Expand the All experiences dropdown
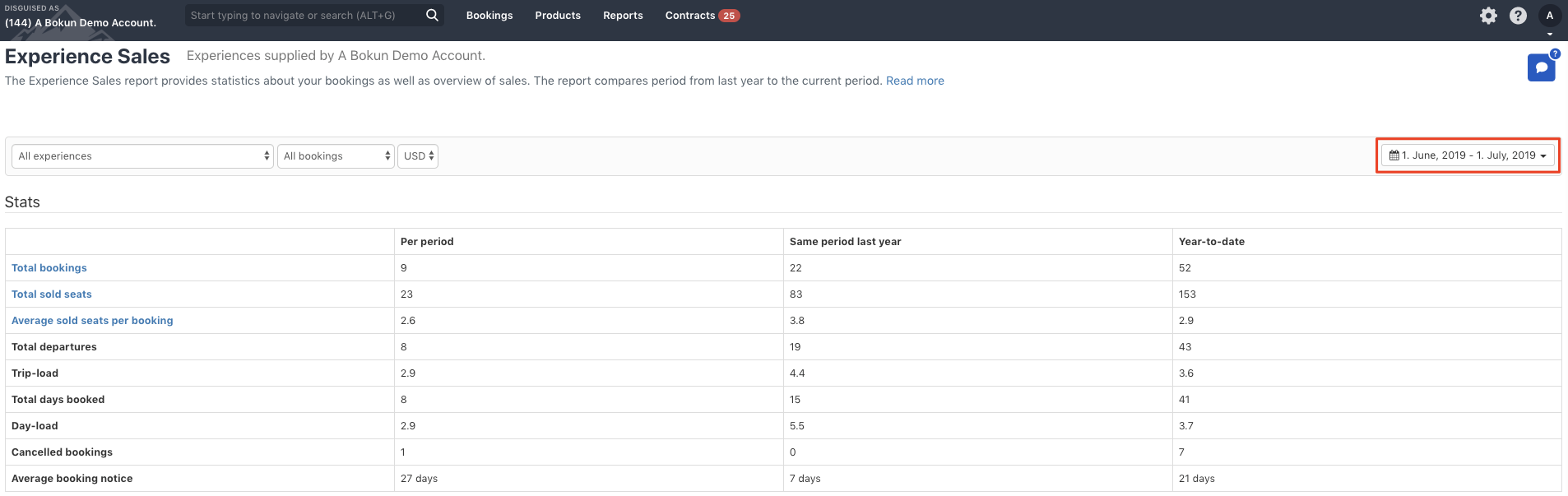Viewport: 1568px width, 496px height. pos(142,156)
